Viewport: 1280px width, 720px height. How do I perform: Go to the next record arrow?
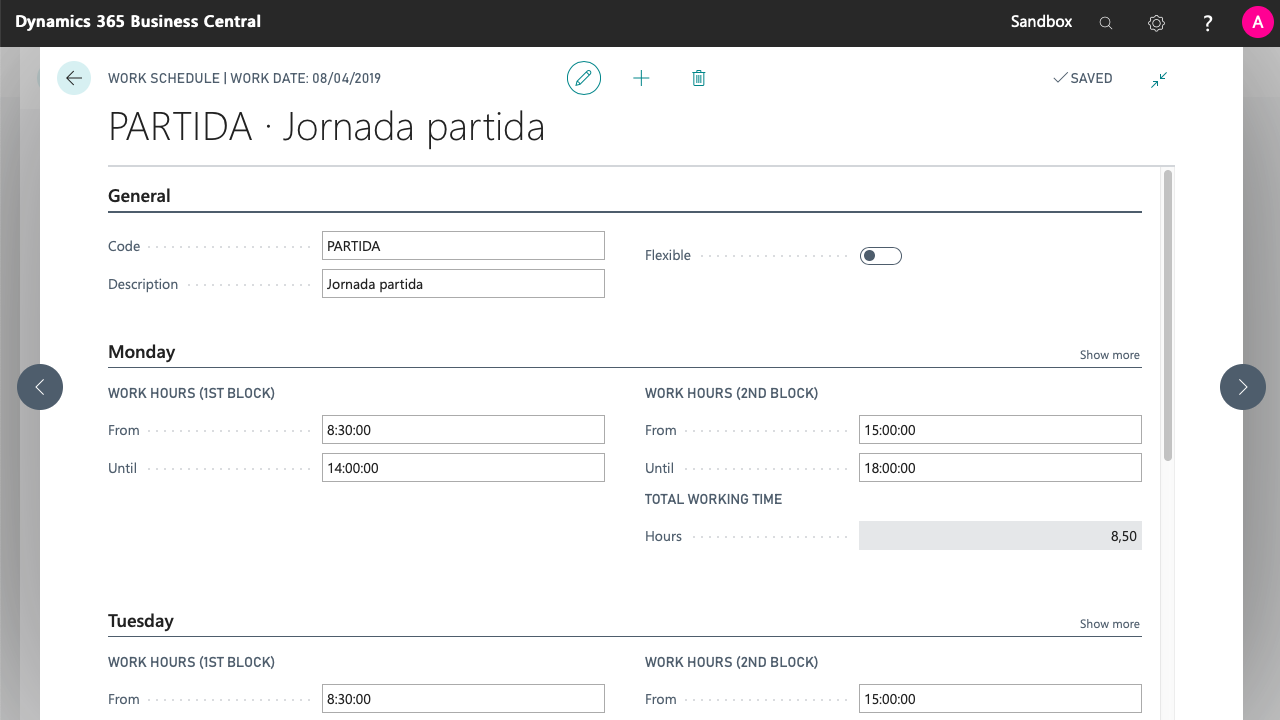pyautogui.click(x=1242, y=387)
